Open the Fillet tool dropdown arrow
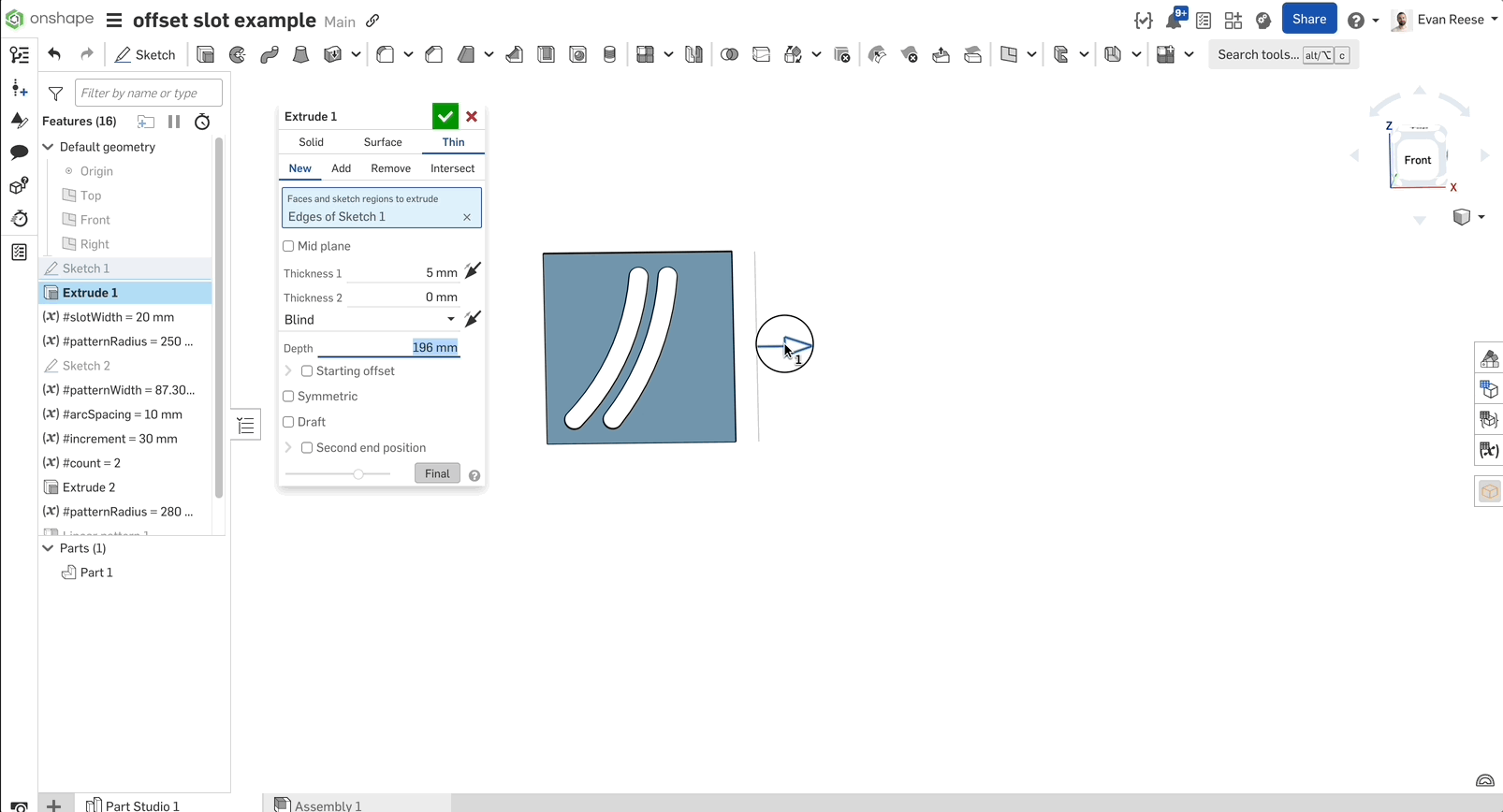 click(x=409, y=55)
